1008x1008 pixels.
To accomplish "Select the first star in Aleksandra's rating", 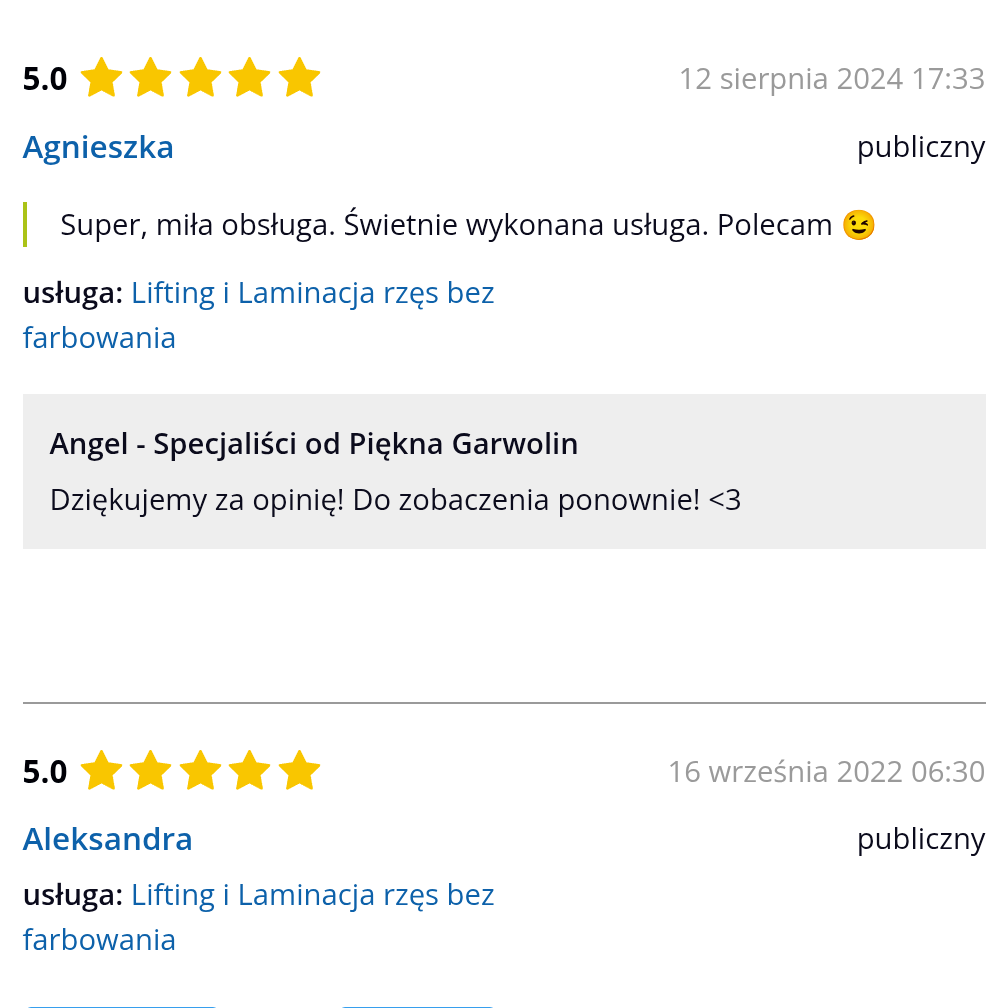I will [x=101, y=770].
